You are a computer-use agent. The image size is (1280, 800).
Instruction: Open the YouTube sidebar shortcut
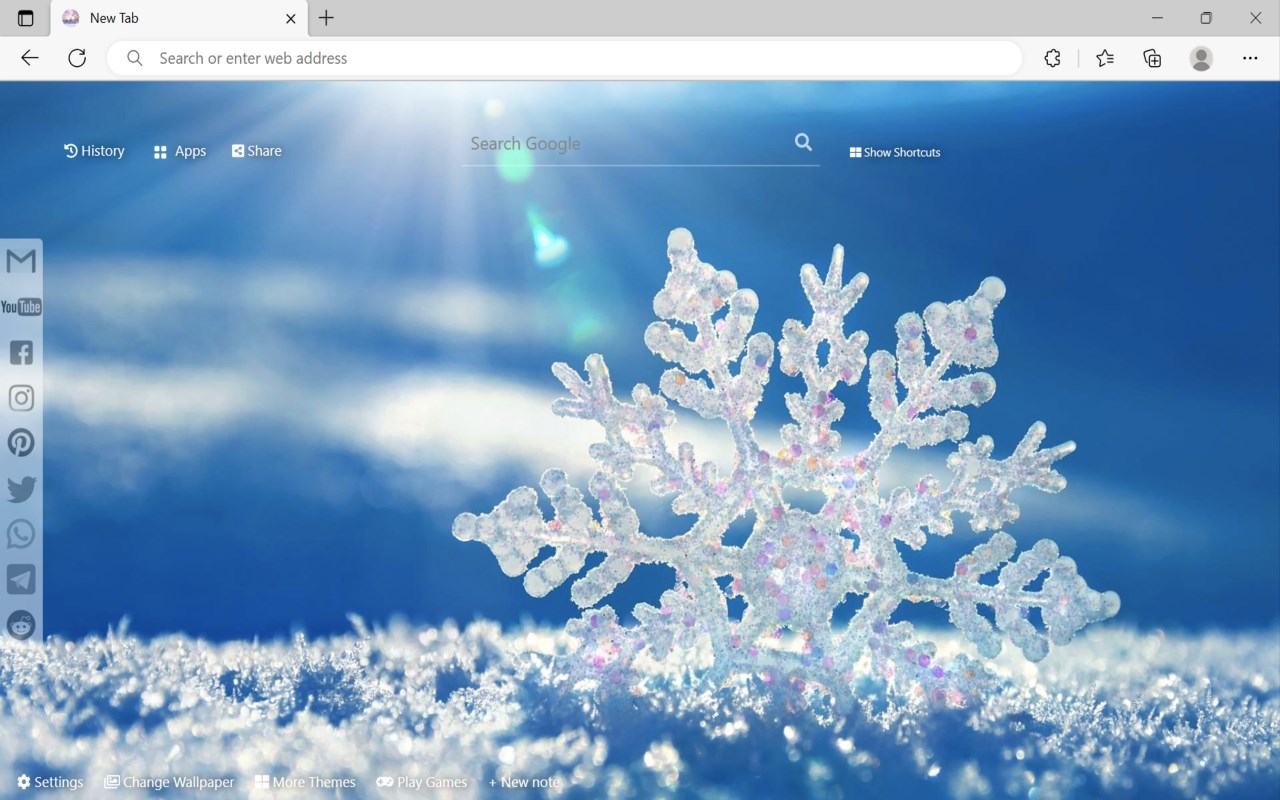point(21,307)
